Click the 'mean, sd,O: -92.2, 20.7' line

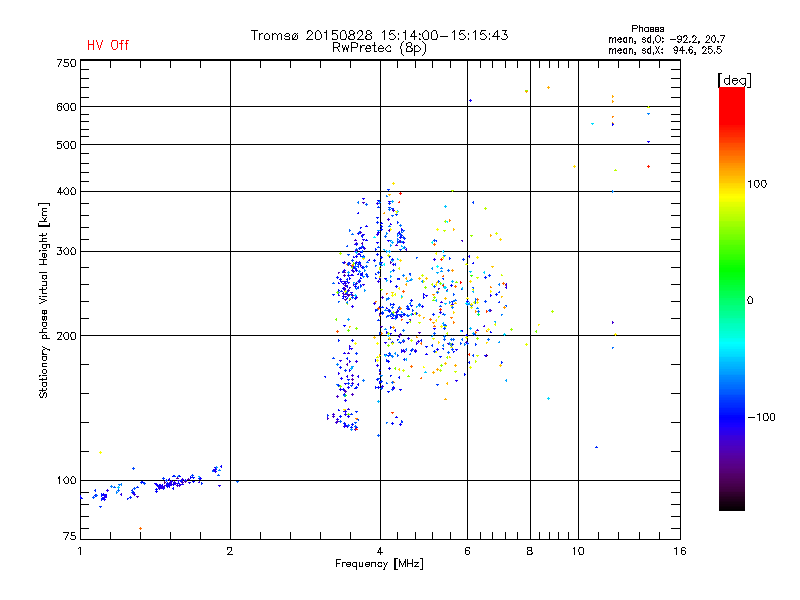[x=666, y=39]
